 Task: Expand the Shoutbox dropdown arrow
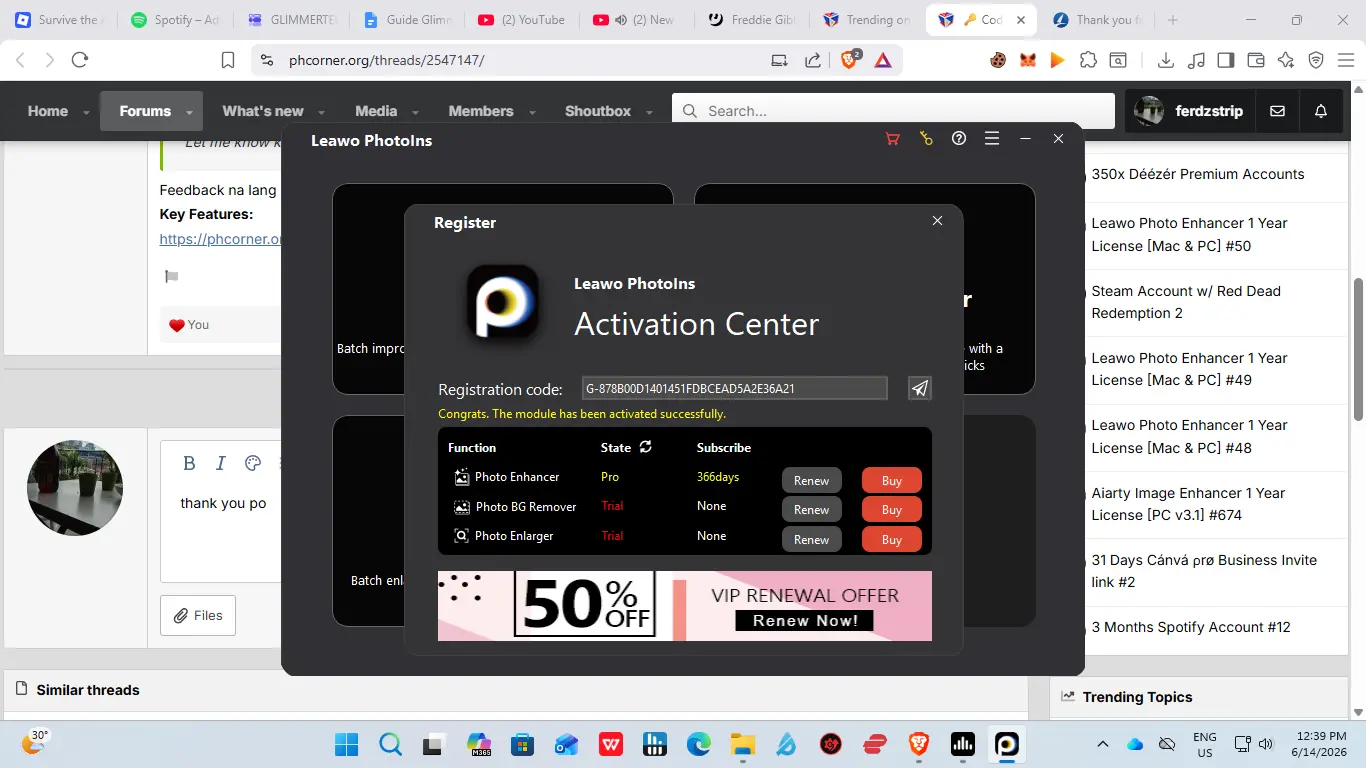pos(649,112)
